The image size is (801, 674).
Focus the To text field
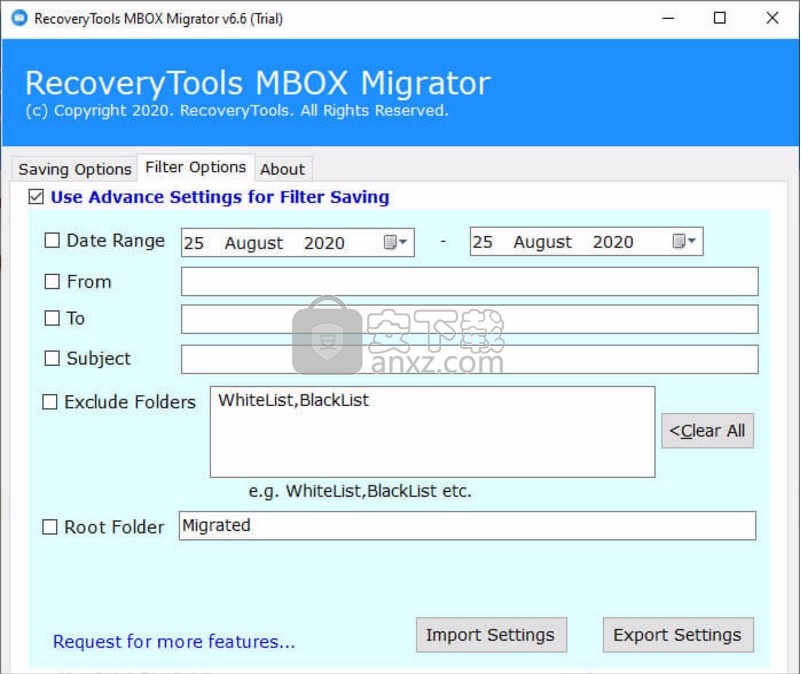pos(469,319)
